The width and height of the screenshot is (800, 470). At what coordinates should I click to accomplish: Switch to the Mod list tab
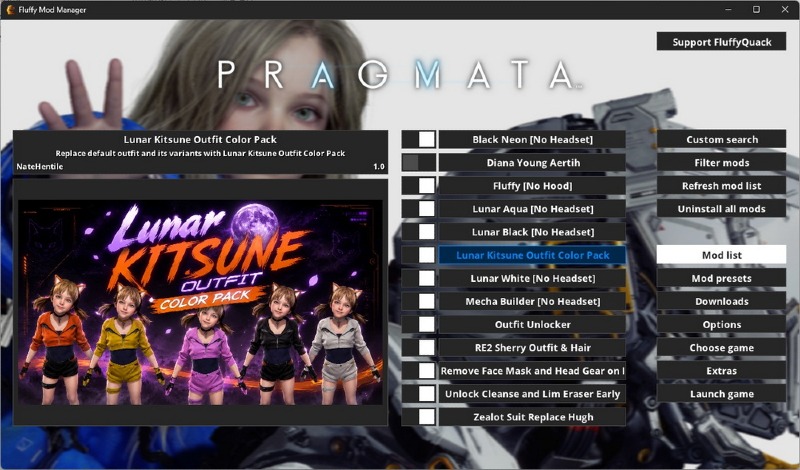tap(721, 255)
